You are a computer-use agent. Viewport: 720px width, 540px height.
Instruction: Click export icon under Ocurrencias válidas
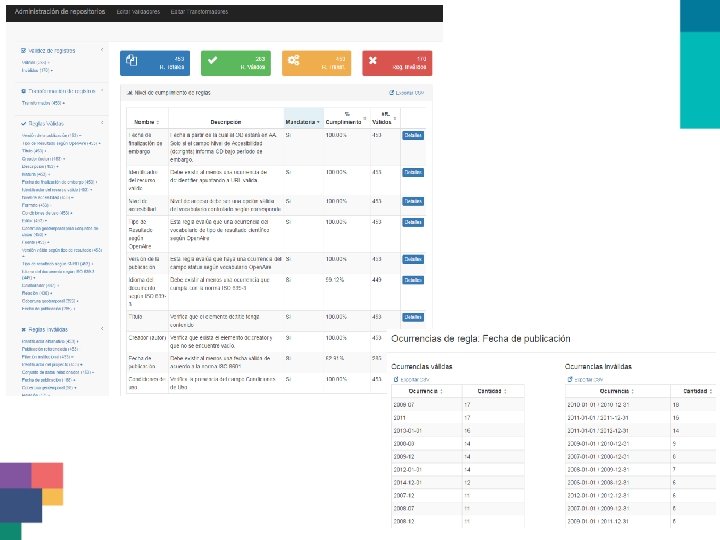[x=396, y=380]
